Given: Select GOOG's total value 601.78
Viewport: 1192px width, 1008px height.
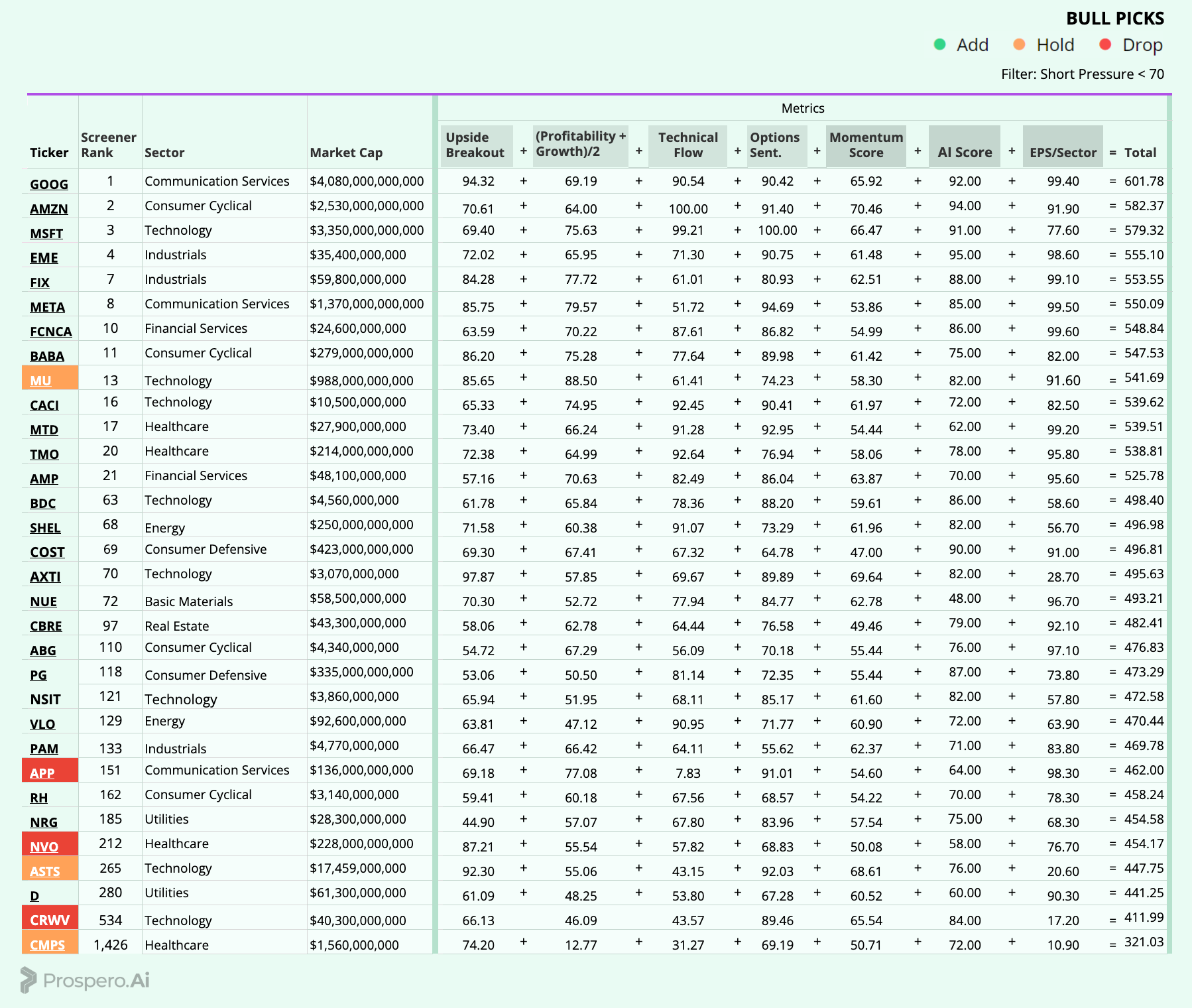Looking at the screenshot, I should coord(1144,181).
